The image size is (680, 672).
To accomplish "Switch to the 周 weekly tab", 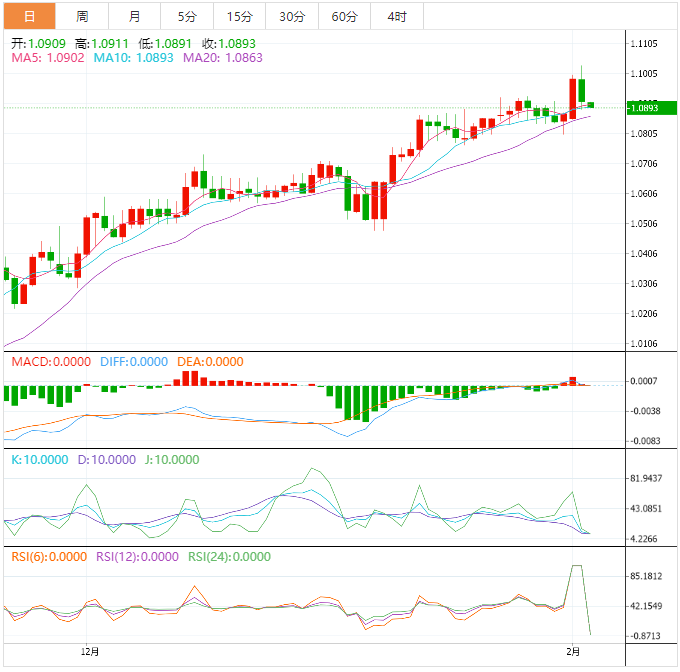I will point(82,16).
